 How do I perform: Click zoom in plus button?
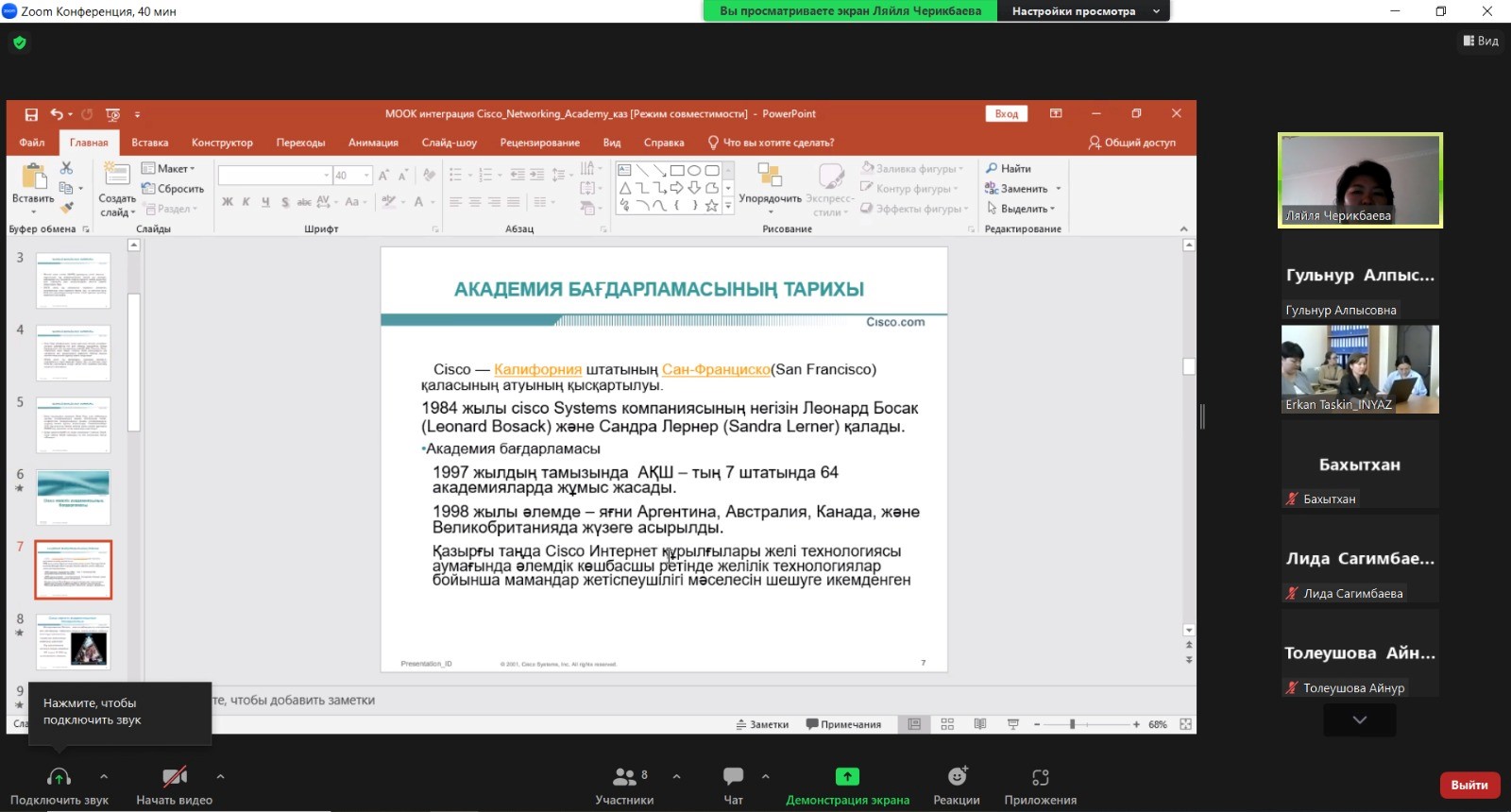(x=1136, y=724)
